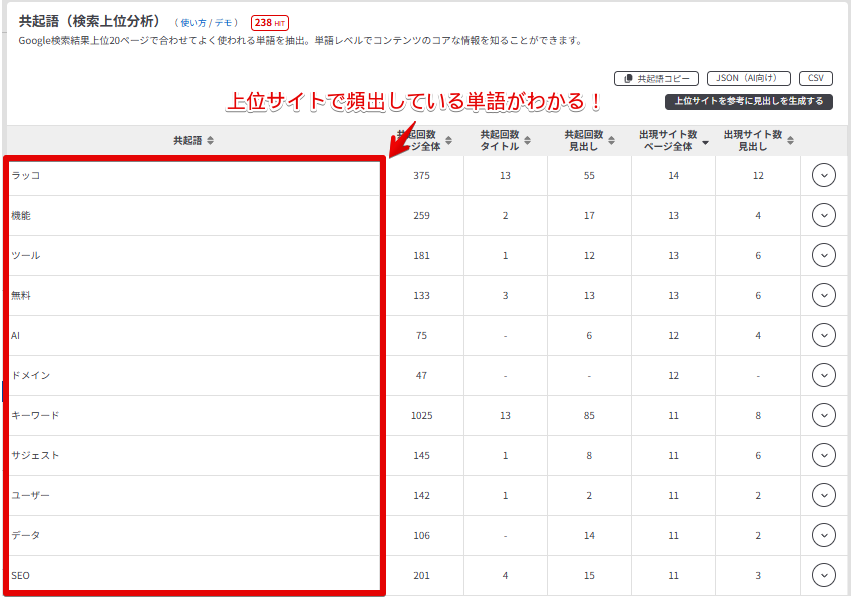Expand the ドメイン row chevron
Image resolution: width=851 pixels, height=600 pixels.
823,375
